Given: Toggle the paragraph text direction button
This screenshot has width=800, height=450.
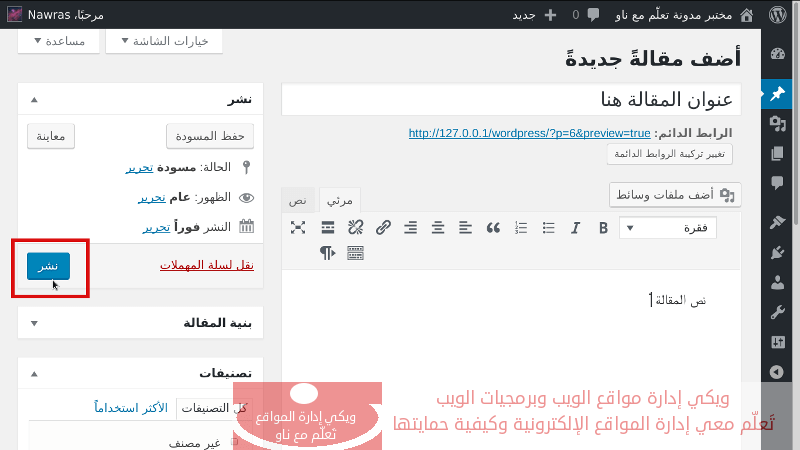Looking at the screenshot, I should coord(327,253).
